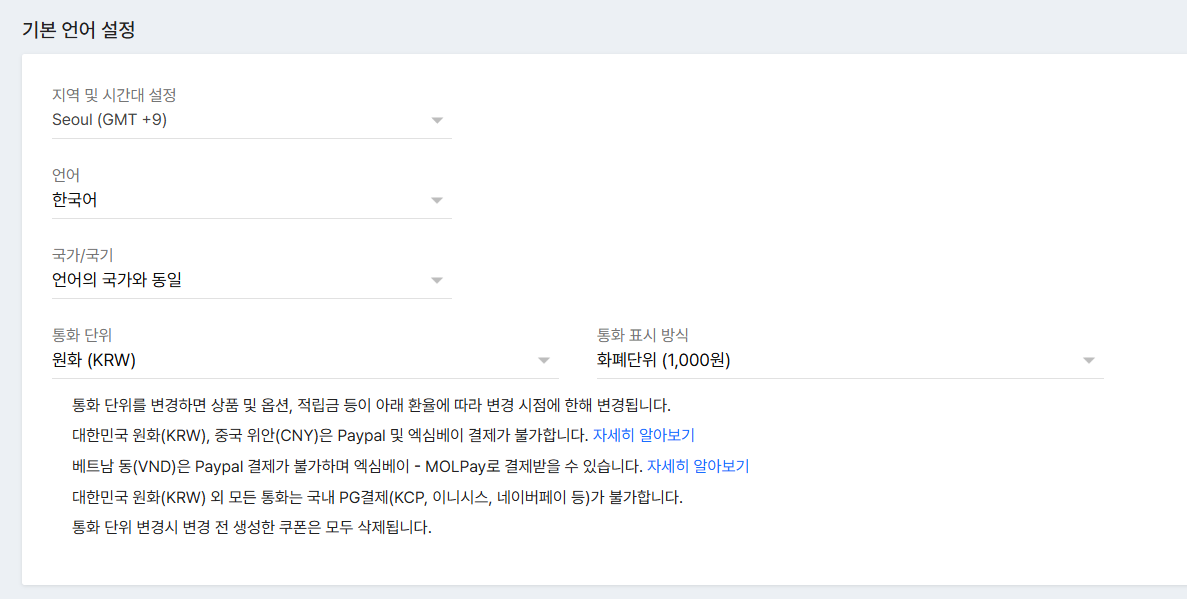Open the Seoul (GMT +9) timezone dropdown
The height and width of the screenshot is (599, 1187).
click(240, 120)
